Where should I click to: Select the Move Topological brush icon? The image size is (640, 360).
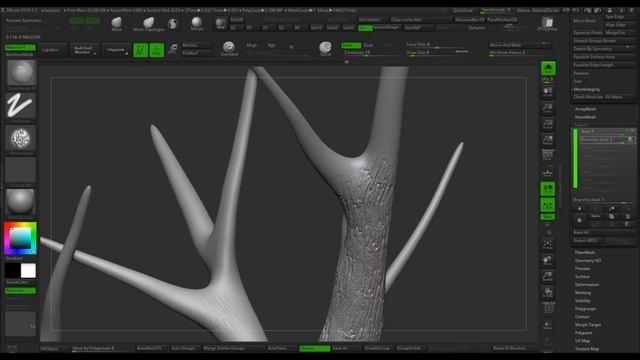click(x=149, y=24)
